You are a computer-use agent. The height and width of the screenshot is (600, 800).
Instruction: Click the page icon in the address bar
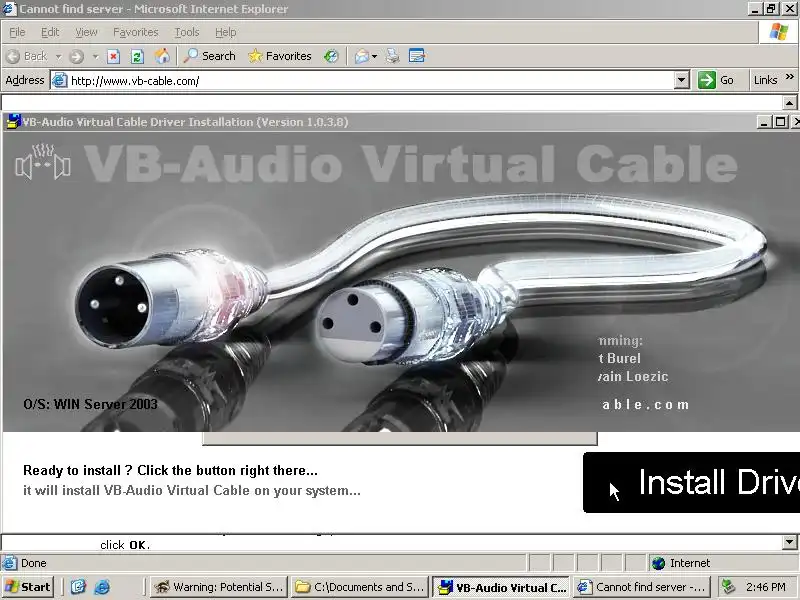[60, 81]
